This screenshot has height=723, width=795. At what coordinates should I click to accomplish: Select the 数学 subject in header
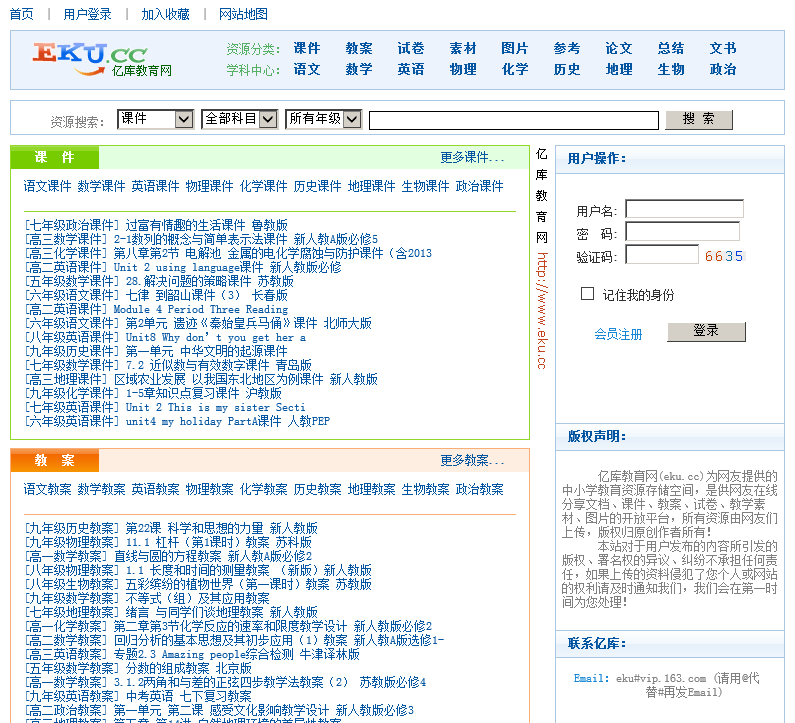click(359, 69)
